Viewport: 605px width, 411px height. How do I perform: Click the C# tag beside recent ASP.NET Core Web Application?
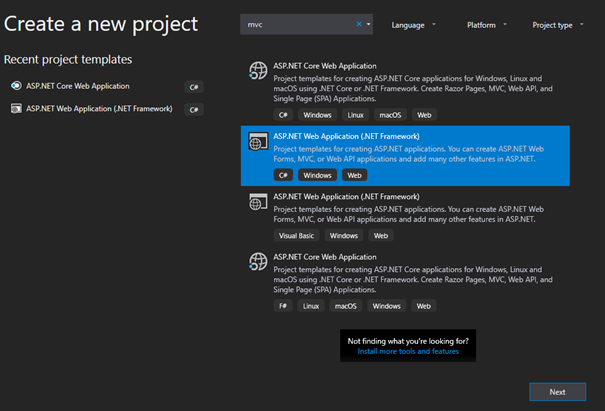(194, 87)
